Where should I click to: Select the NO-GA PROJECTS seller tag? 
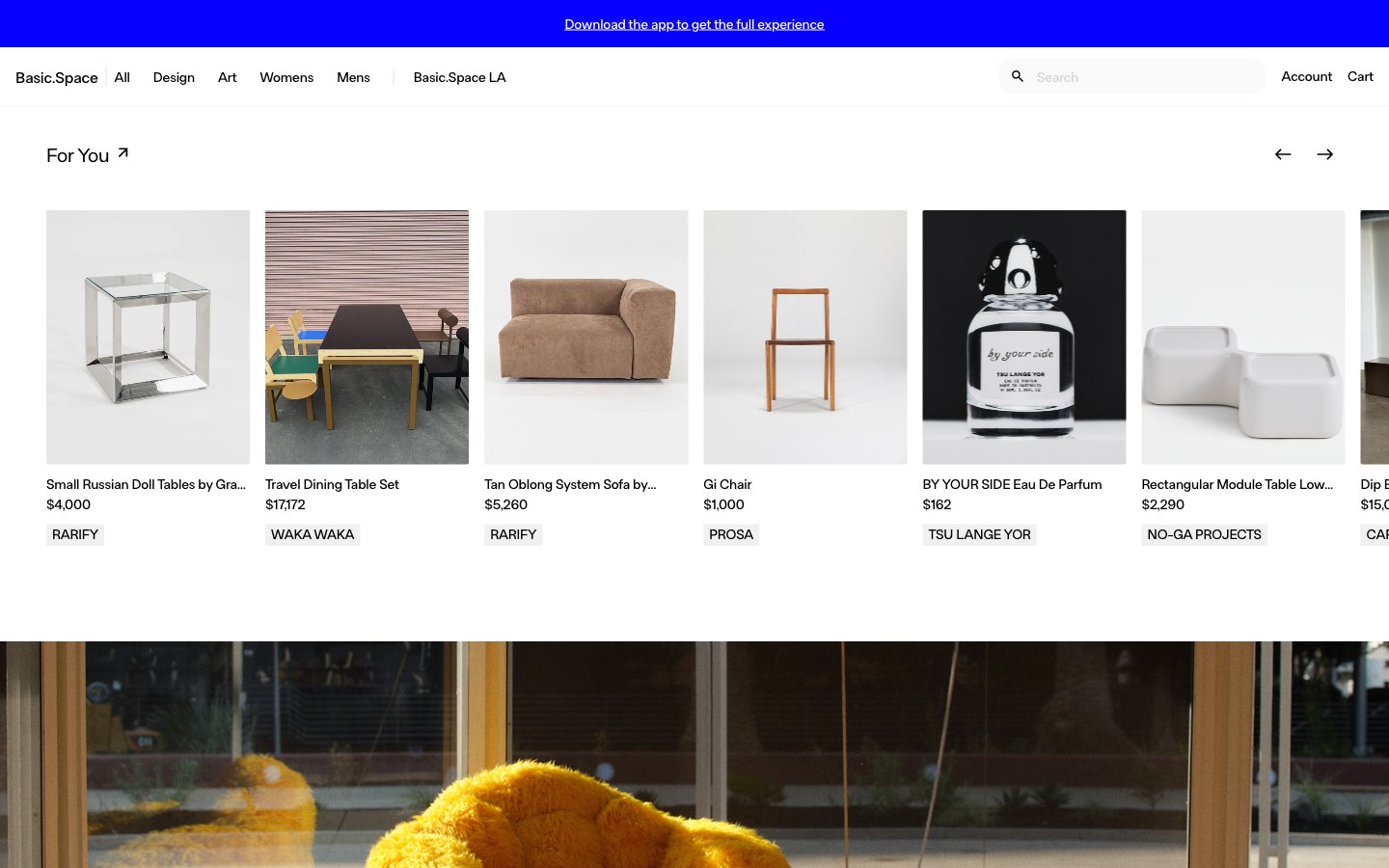point(1204,534)
